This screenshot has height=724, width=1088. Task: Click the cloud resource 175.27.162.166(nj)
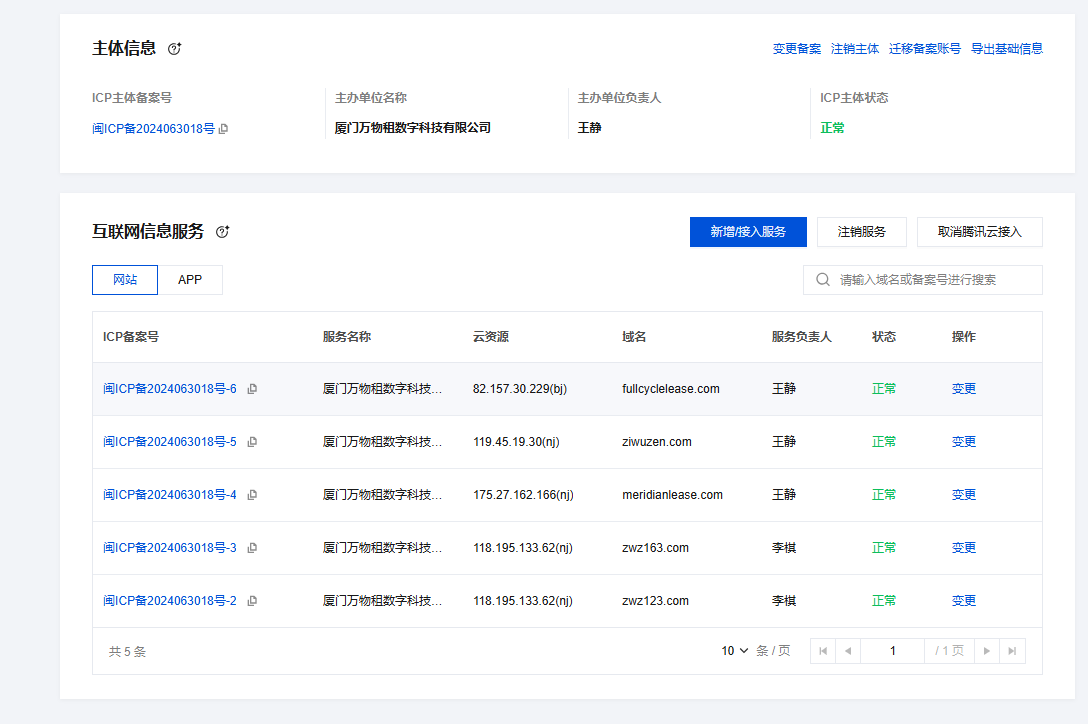pyautogui.click(x=523, y=495)
